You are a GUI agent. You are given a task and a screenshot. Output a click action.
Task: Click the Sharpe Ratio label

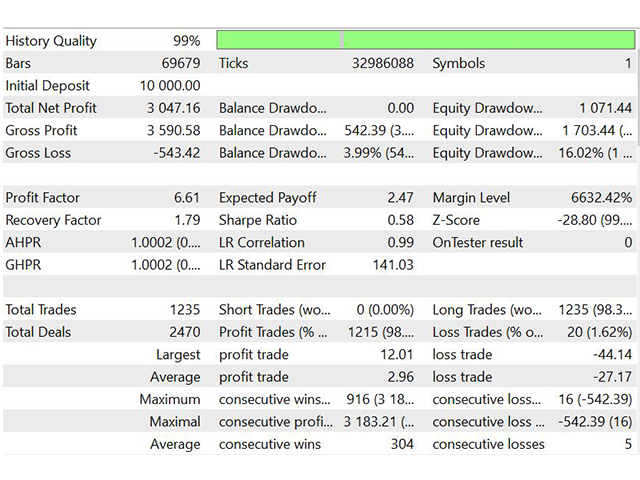(x=258, y=221)
